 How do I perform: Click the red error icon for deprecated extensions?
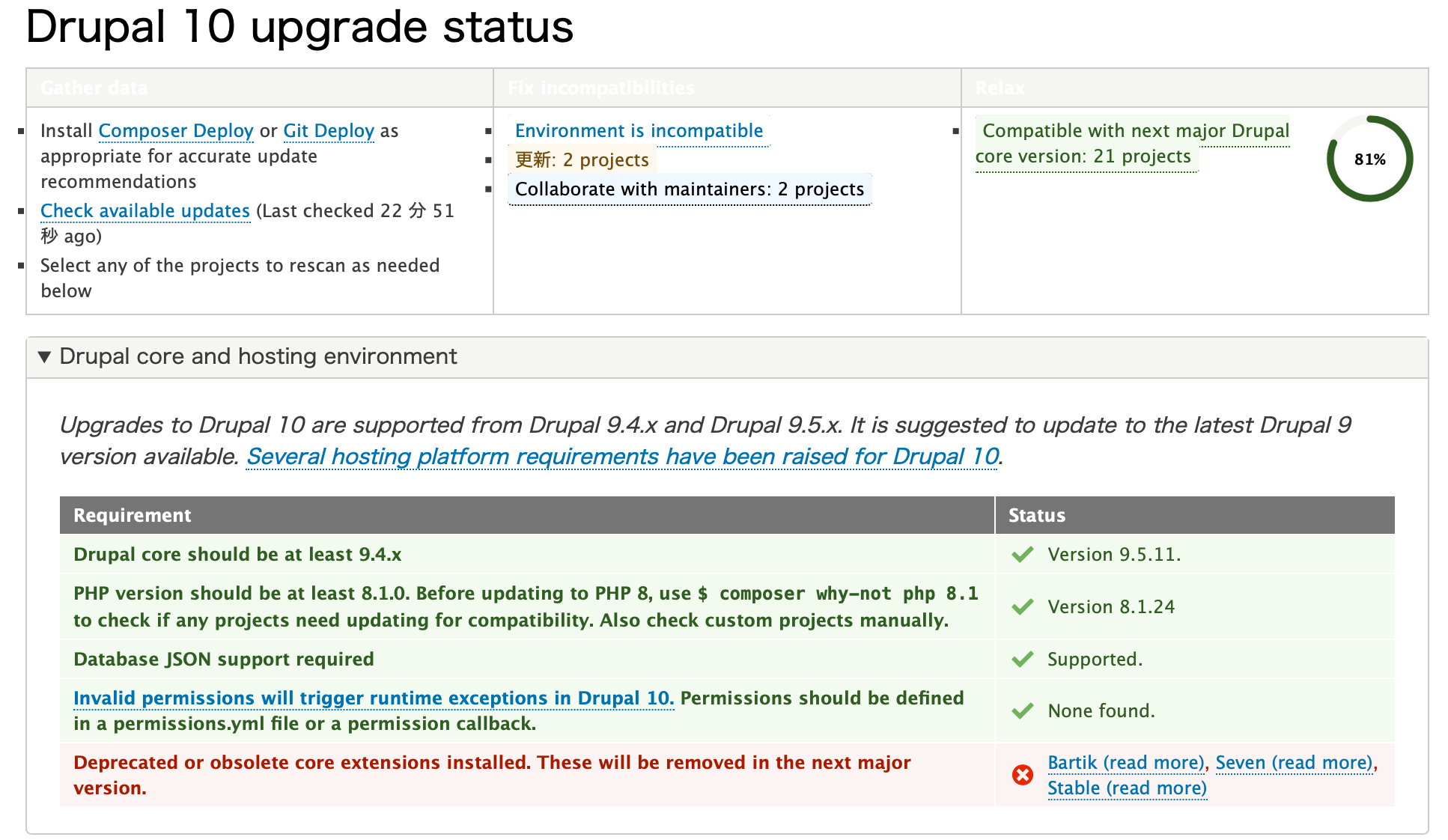click(x=1022, y=775)
